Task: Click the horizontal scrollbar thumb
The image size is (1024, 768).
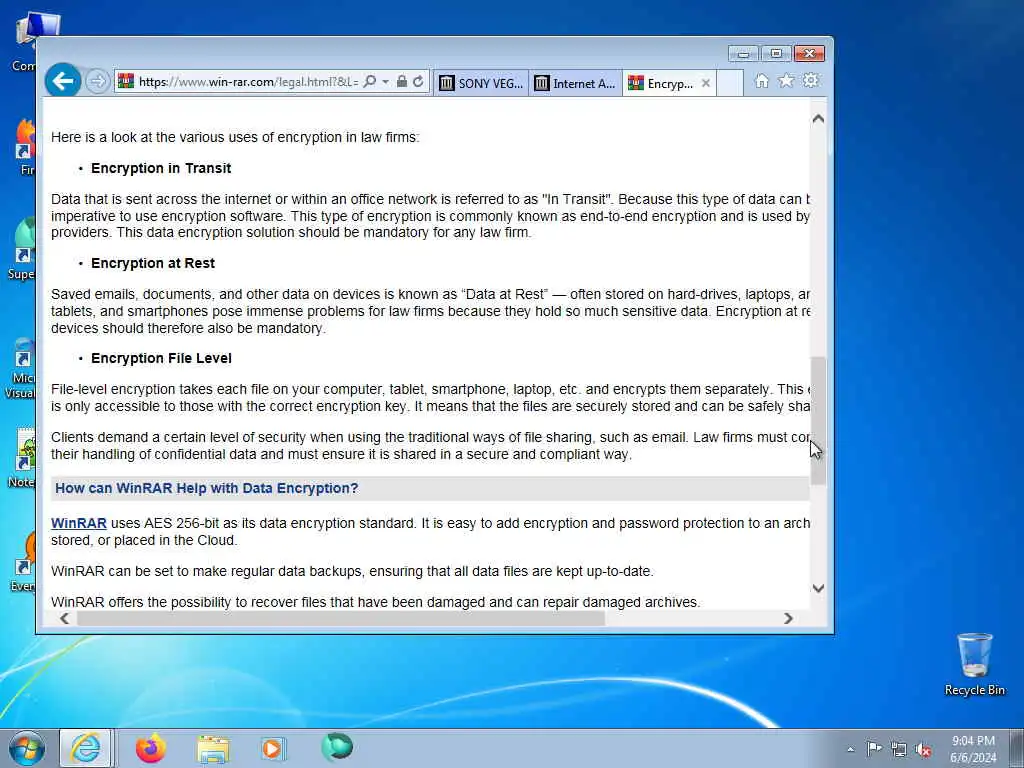Action: (341, 618)
